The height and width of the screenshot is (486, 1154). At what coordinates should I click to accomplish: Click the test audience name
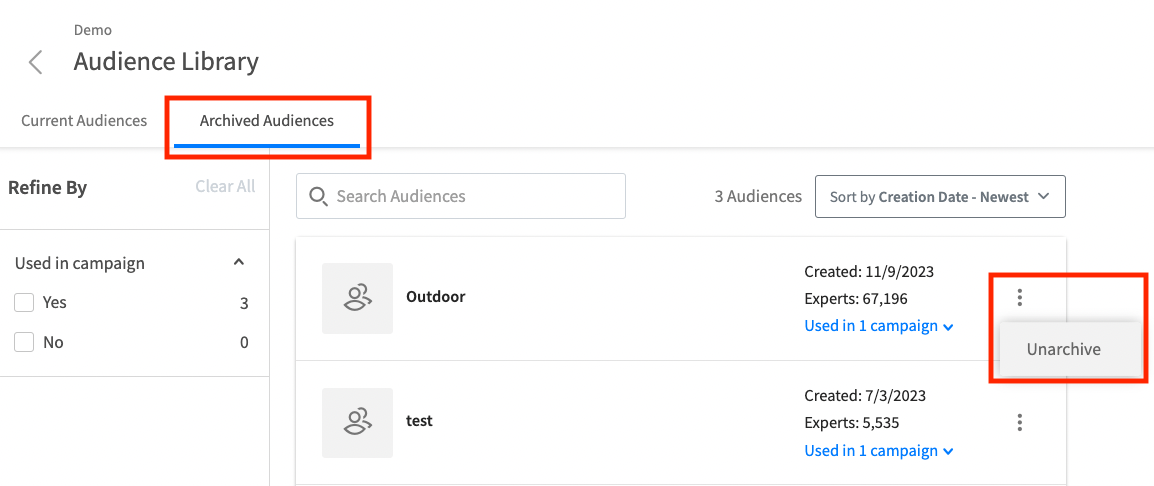(x=420, y=422)
